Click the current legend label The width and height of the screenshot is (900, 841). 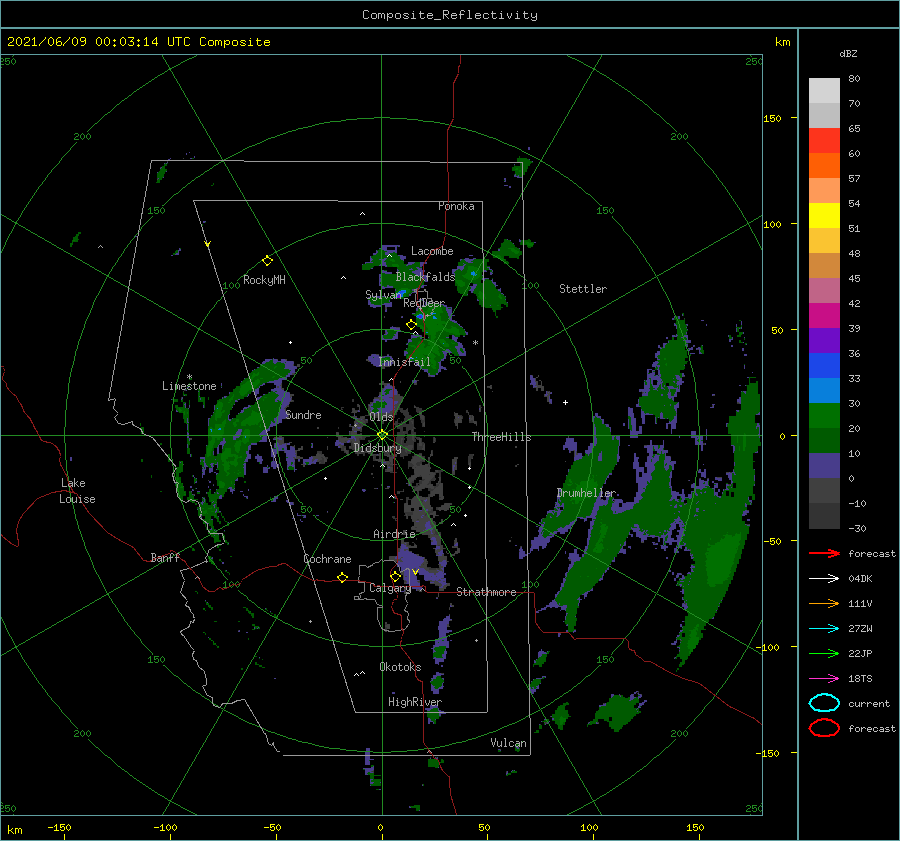pyautogui.click(x=869, y=703)
